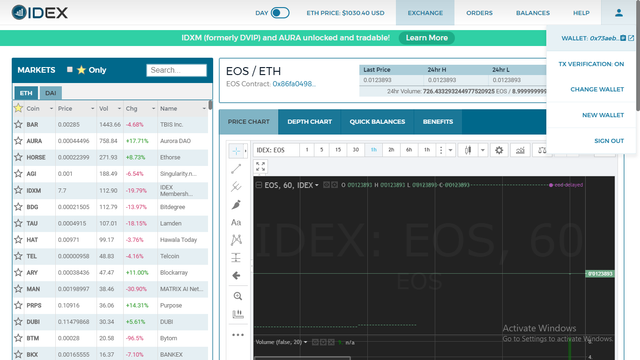Select the 2h chart interval
The width and height of the screenshot is (640, 360).
(x=391, y=150)
